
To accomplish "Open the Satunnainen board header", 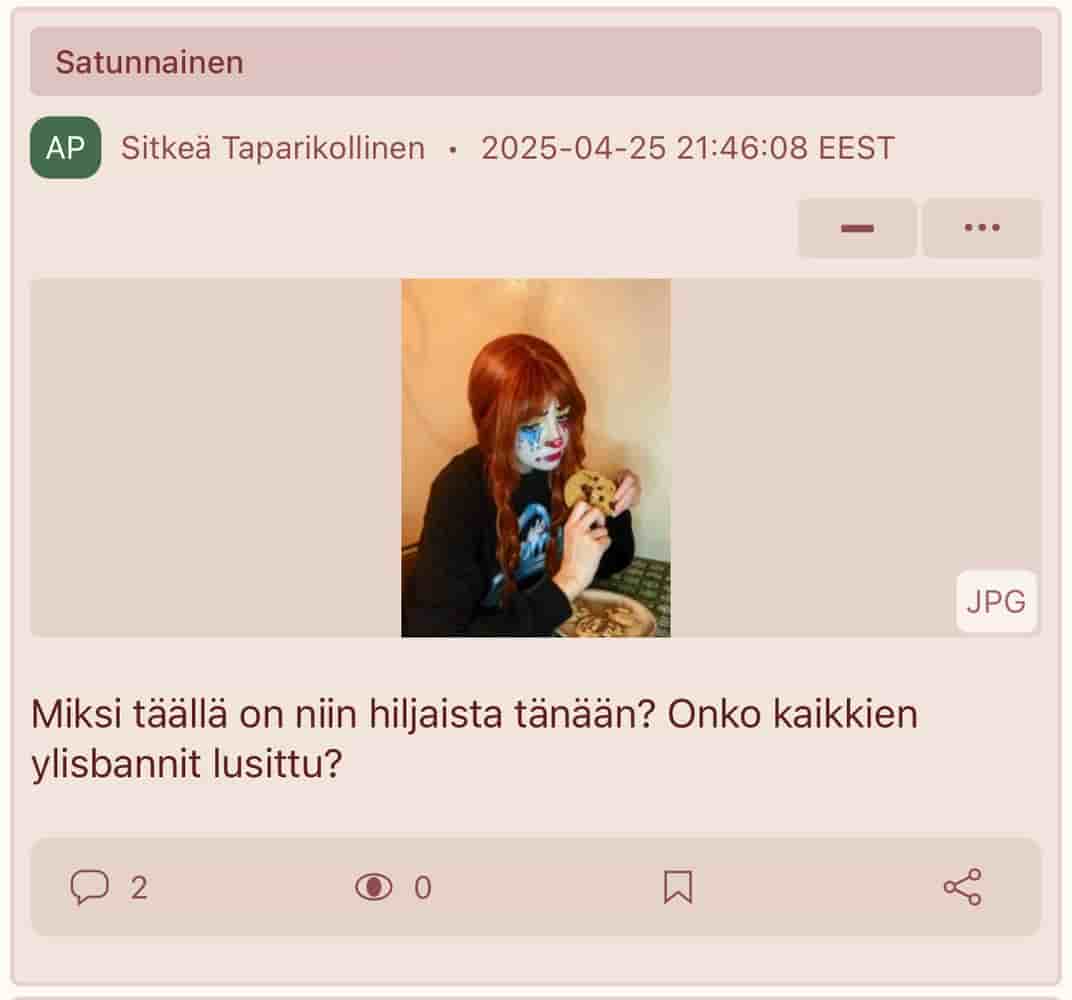I will (535, 62).
